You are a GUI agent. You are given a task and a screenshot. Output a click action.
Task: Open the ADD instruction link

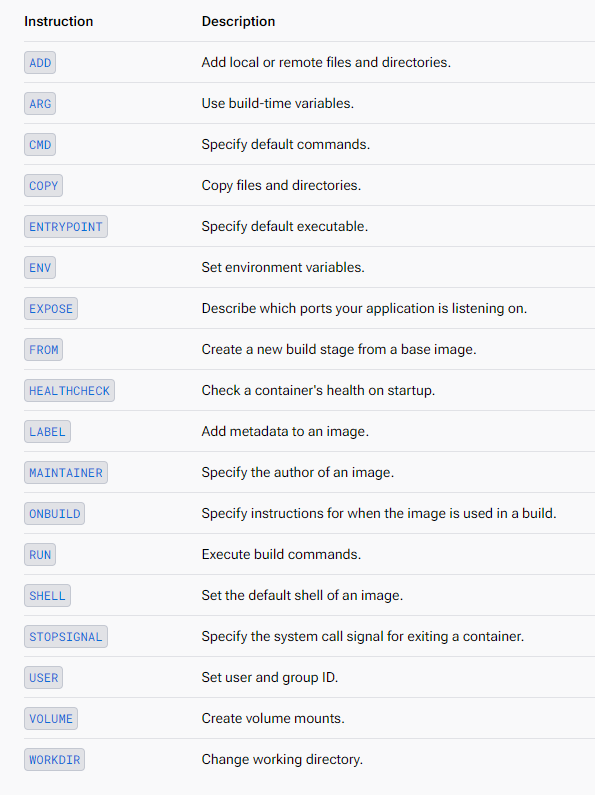[x=40, y=63]
